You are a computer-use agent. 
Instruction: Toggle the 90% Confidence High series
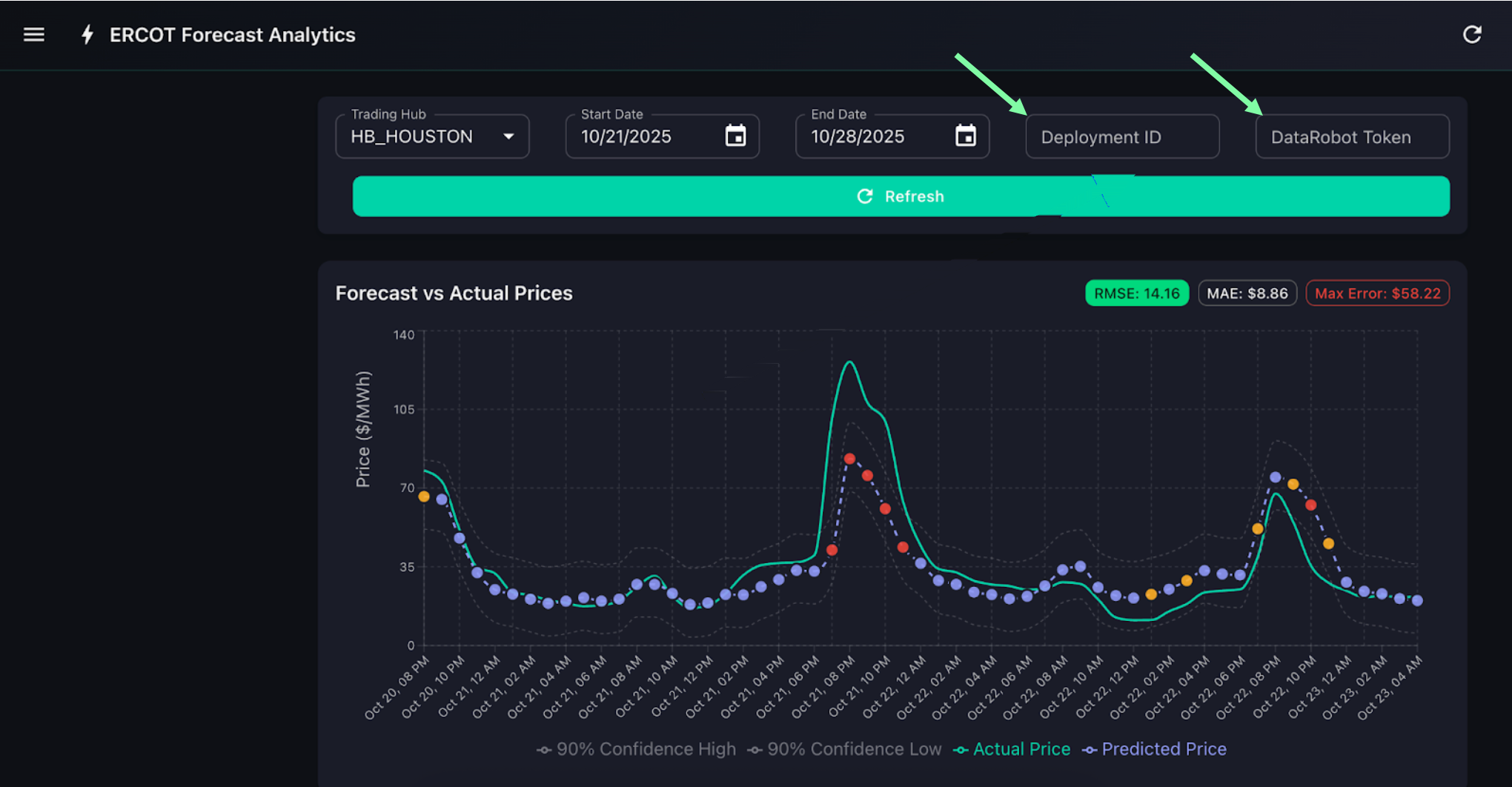(x=637, y=749)
